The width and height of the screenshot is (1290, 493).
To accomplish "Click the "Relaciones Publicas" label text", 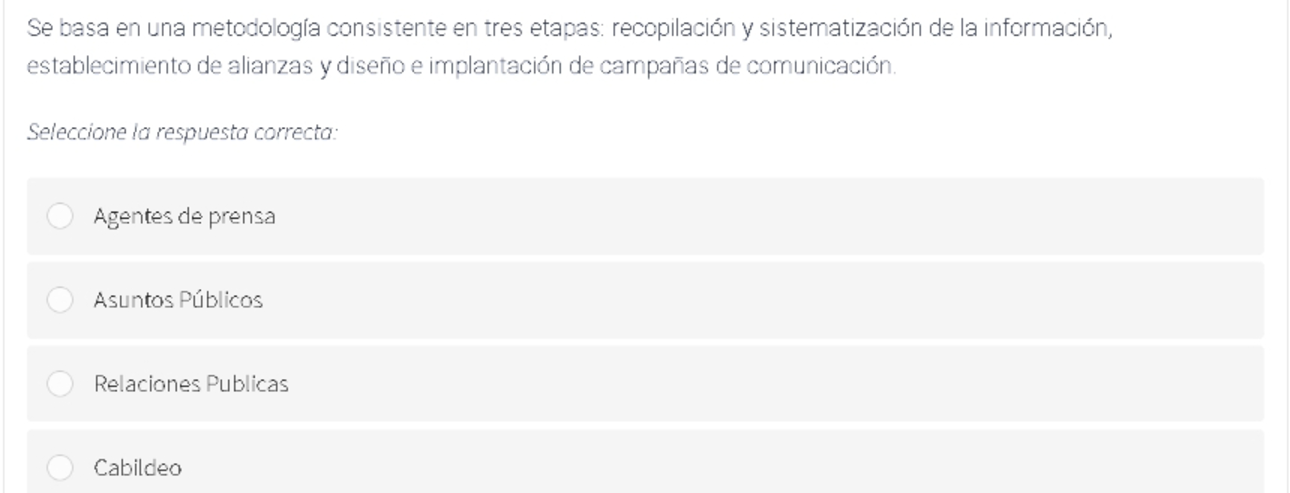I will [191, 384].
